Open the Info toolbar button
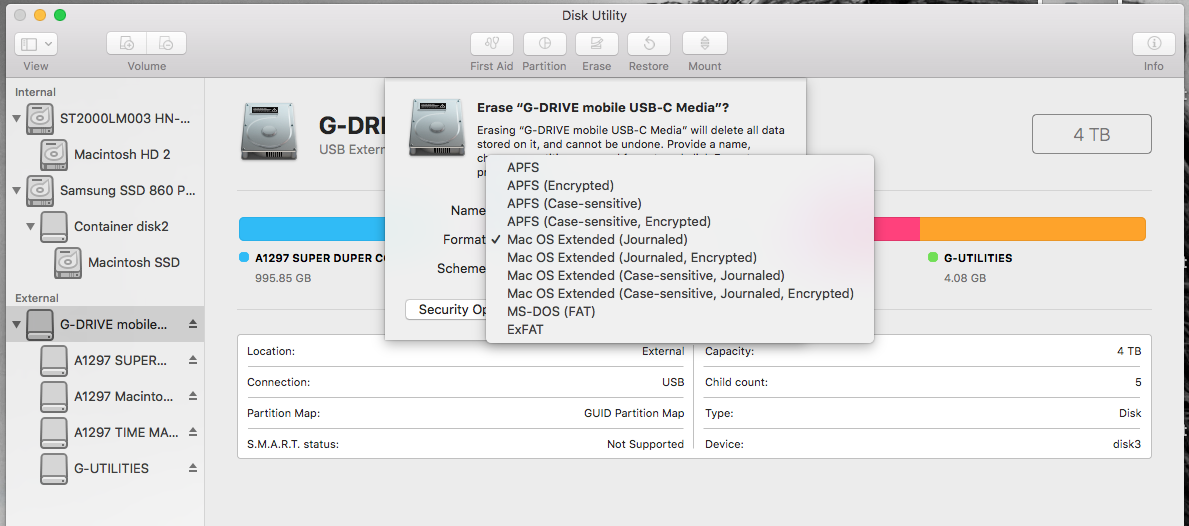The width and height of the screenshot is (1189, 526). pyautogui.click(x=1153, y=44)
